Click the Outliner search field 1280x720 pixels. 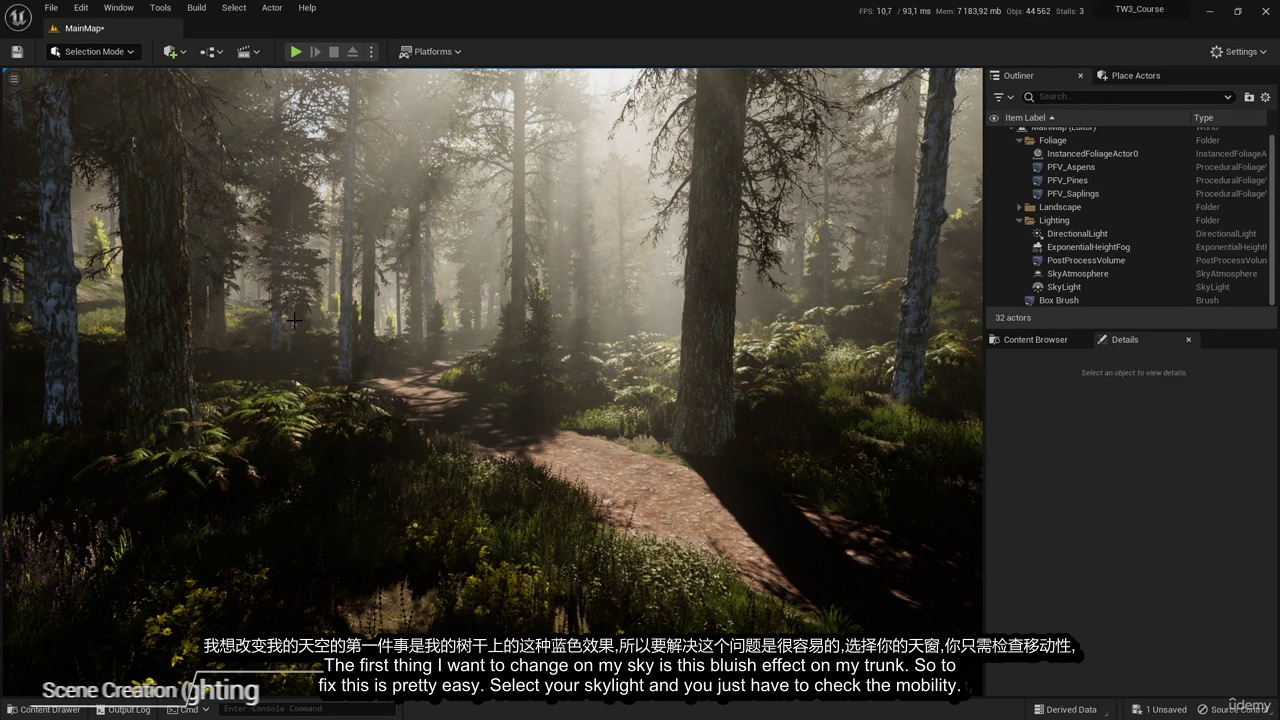click(1128, 97)
